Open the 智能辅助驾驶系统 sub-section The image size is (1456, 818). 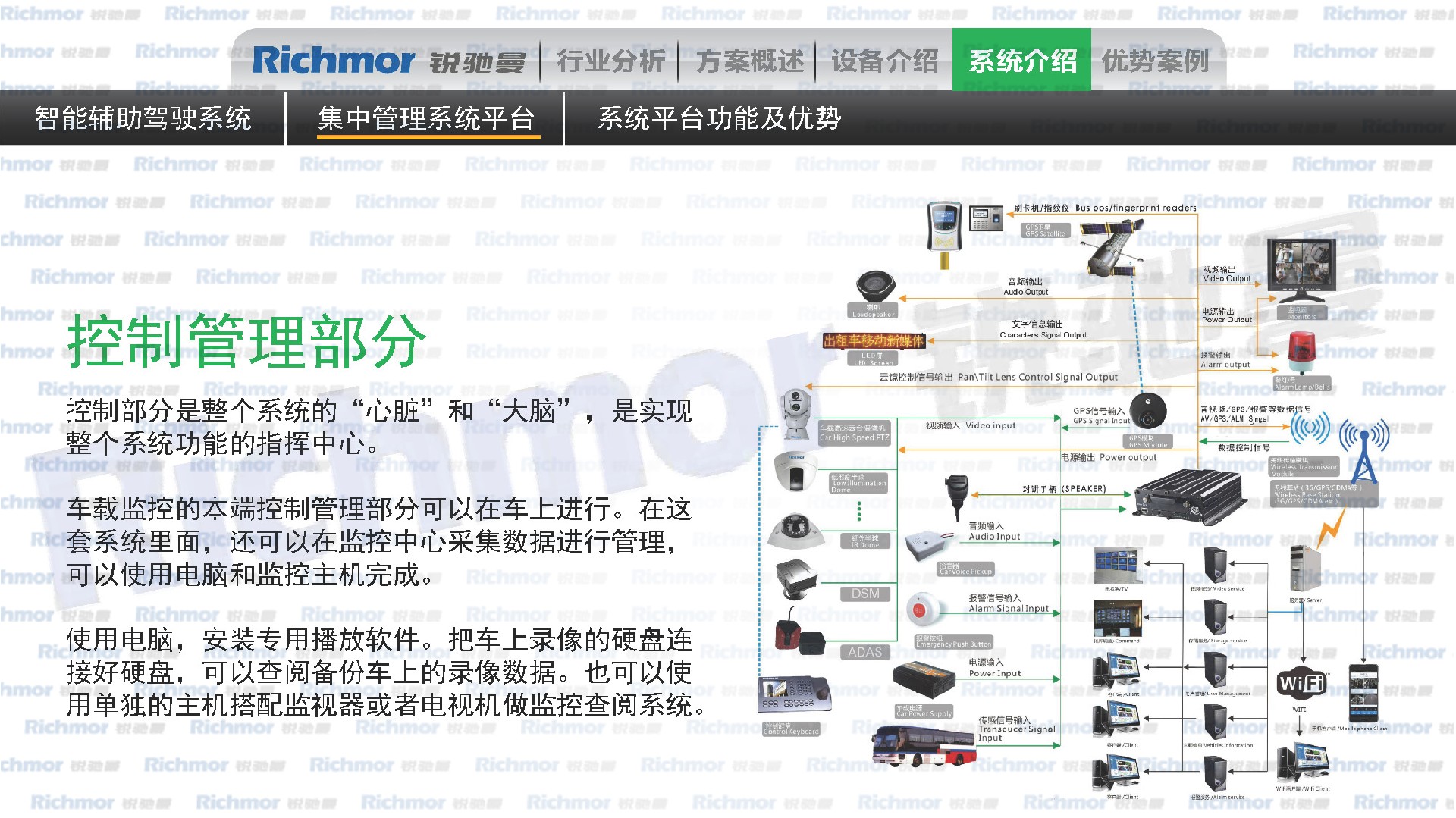pyautogui.click(x=143, y=118)
